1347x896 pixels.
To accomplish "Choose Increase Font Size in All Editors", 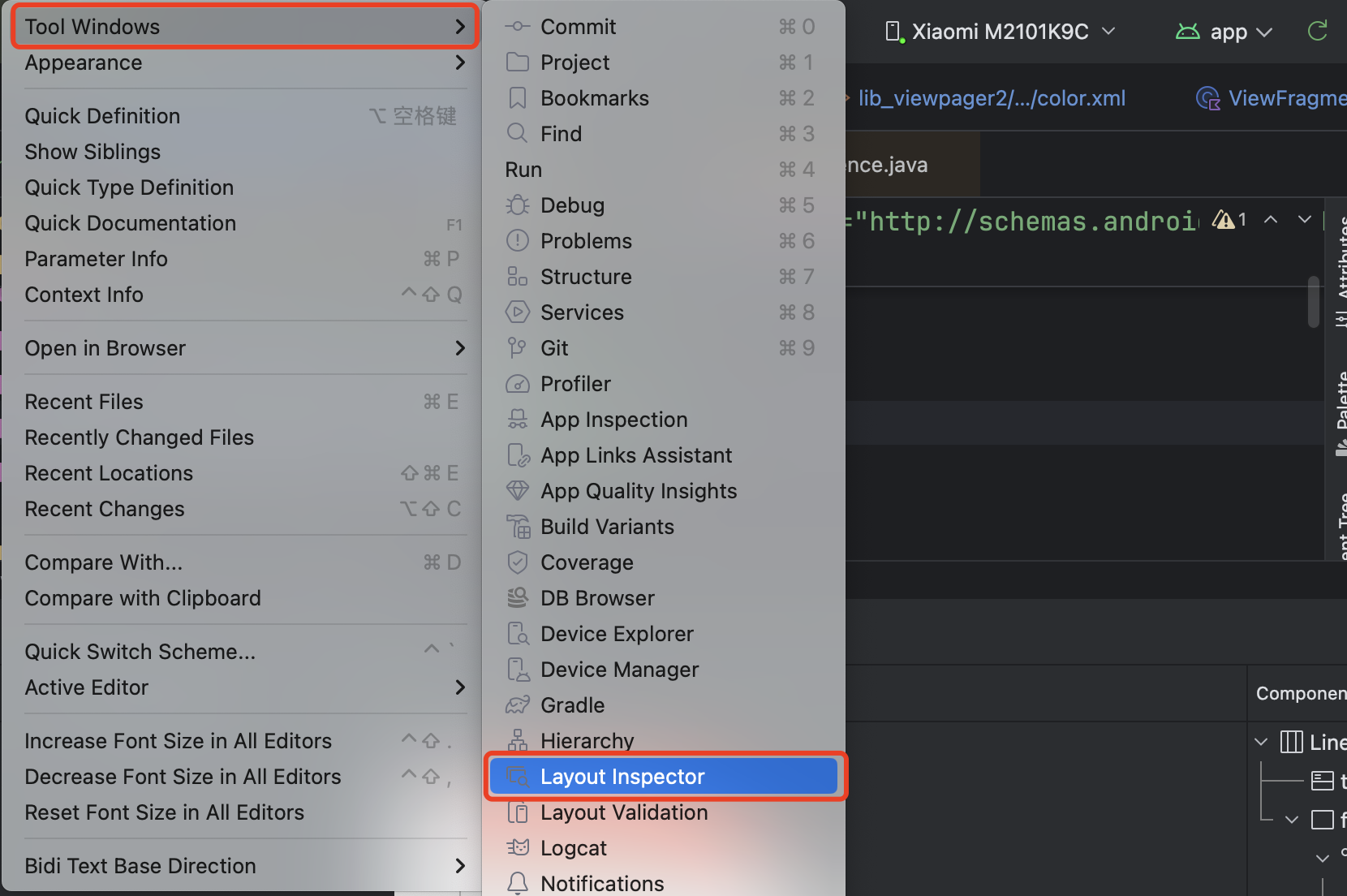I will (x=244, y=741).
